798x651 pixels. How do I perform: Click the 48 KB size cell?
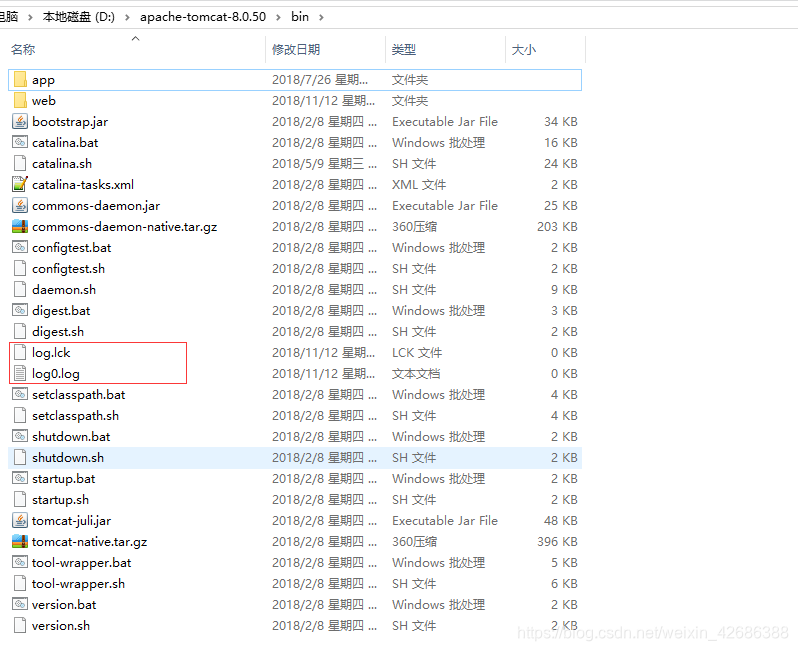pyautogui.click(x=561, y=521)
